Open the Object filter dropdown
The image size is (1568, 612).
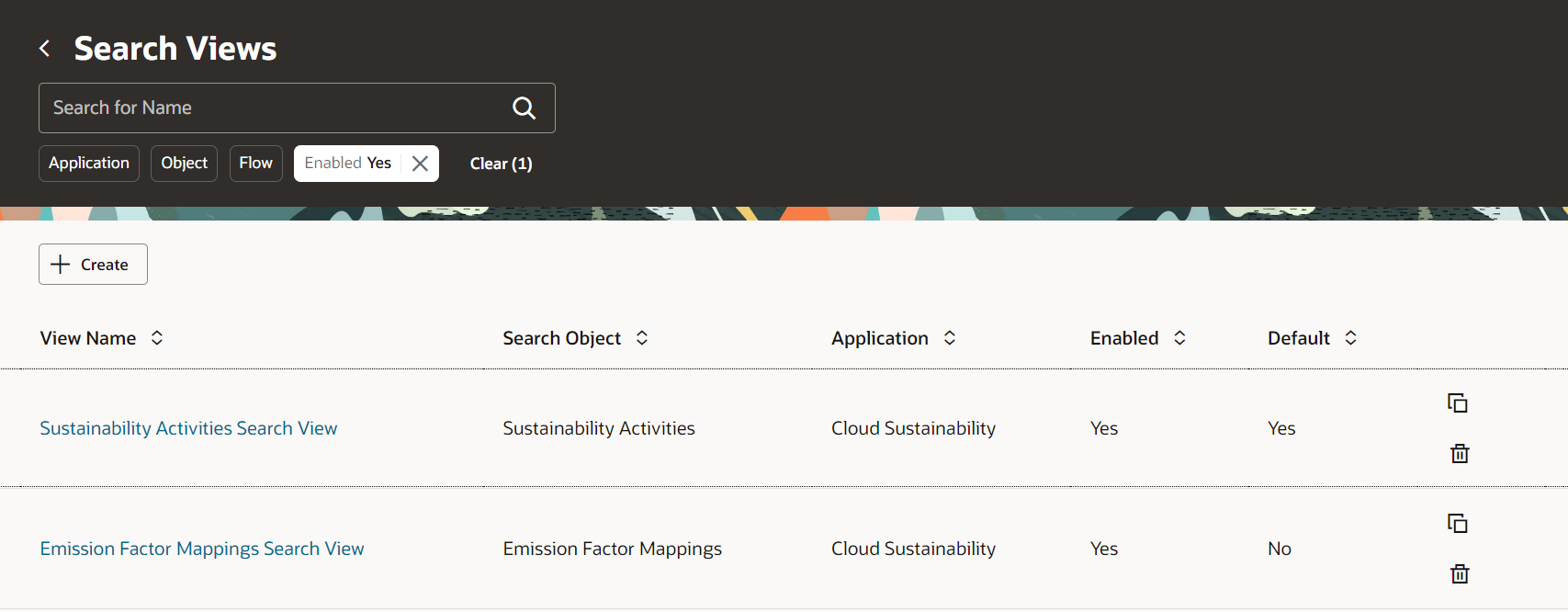[x=184, y=164]
